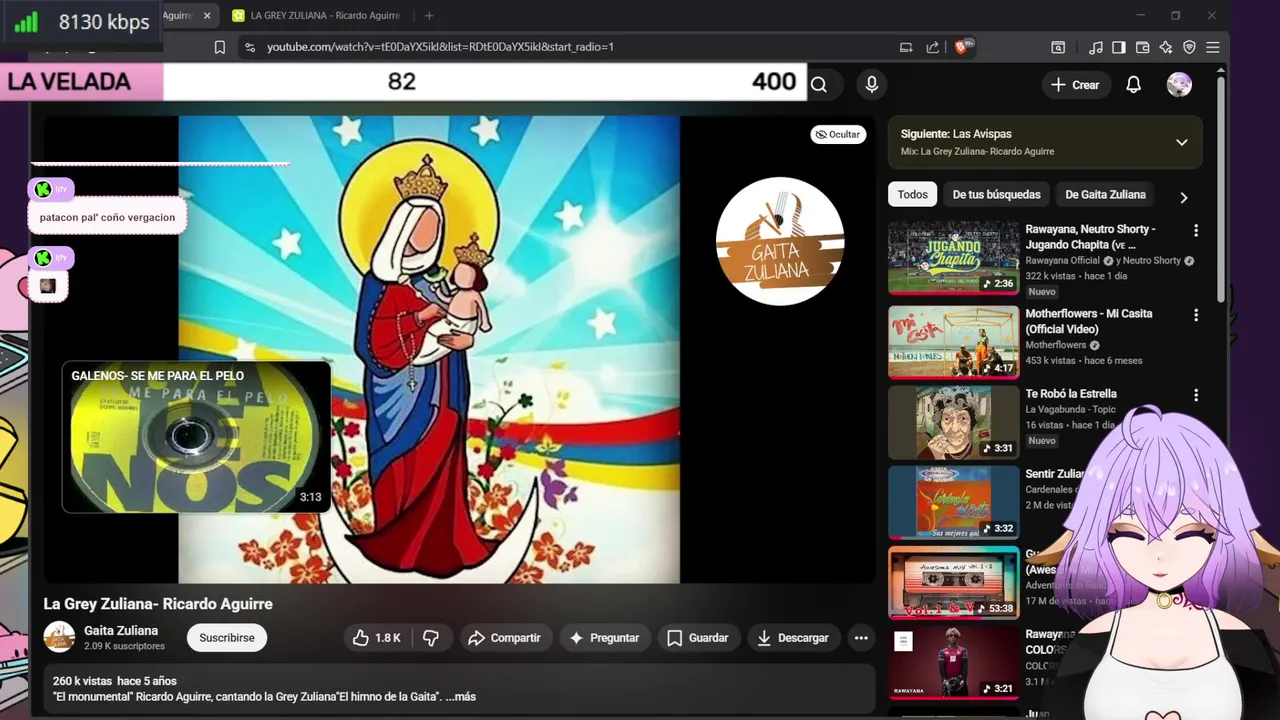Dislike the video with thumbs down

pyautogui.click(x=431, y=638)
